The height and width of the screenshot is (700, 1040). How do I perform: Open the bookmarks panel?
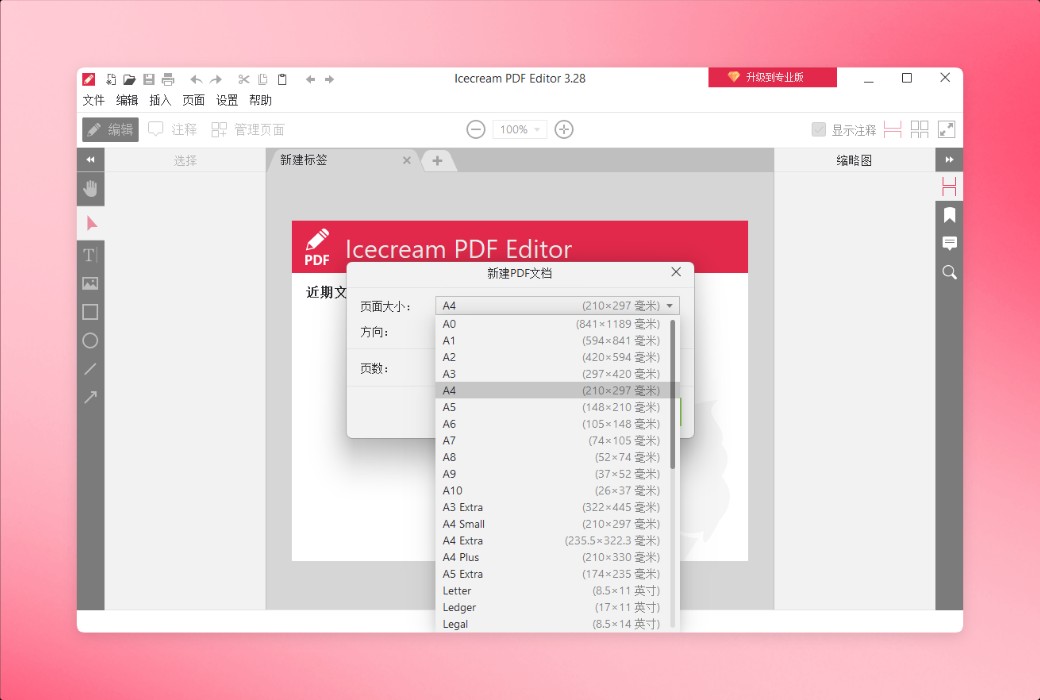[x=948, y=214]
